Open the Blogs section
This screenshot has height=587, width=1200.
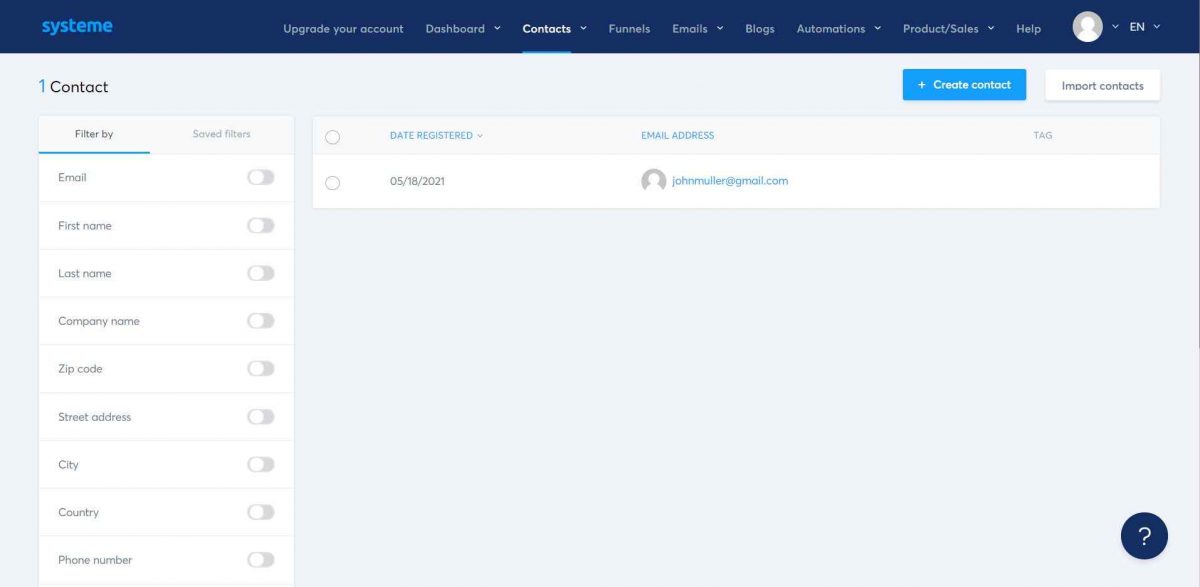tap(760, 29)
